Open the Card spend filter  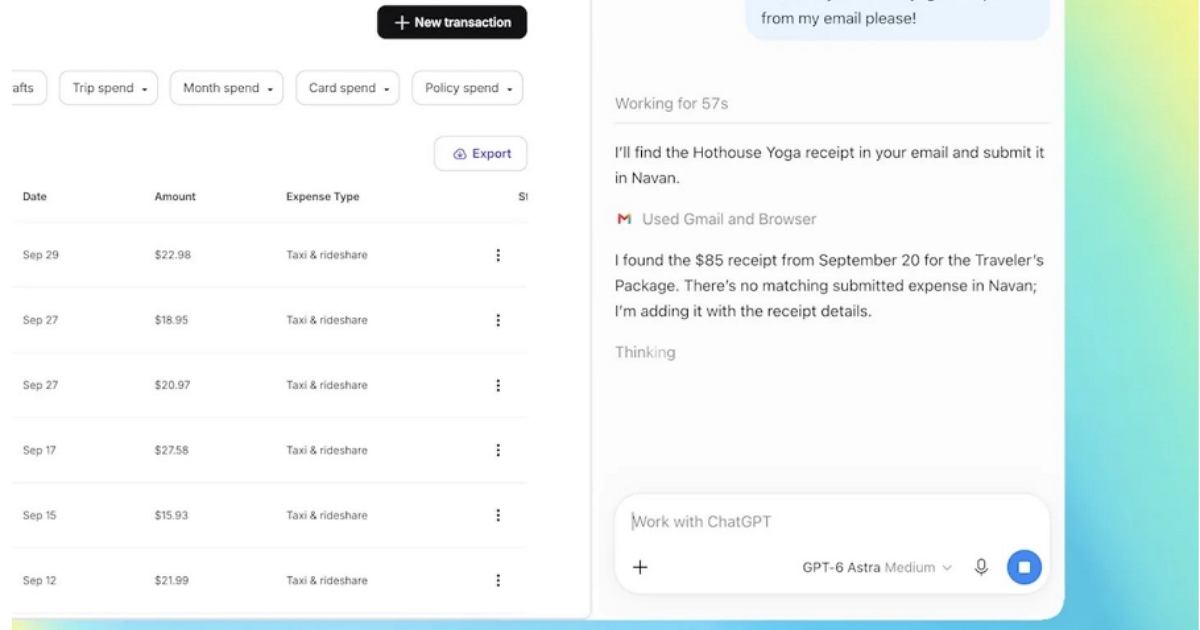pyautogui.click(x=348, y=88)
